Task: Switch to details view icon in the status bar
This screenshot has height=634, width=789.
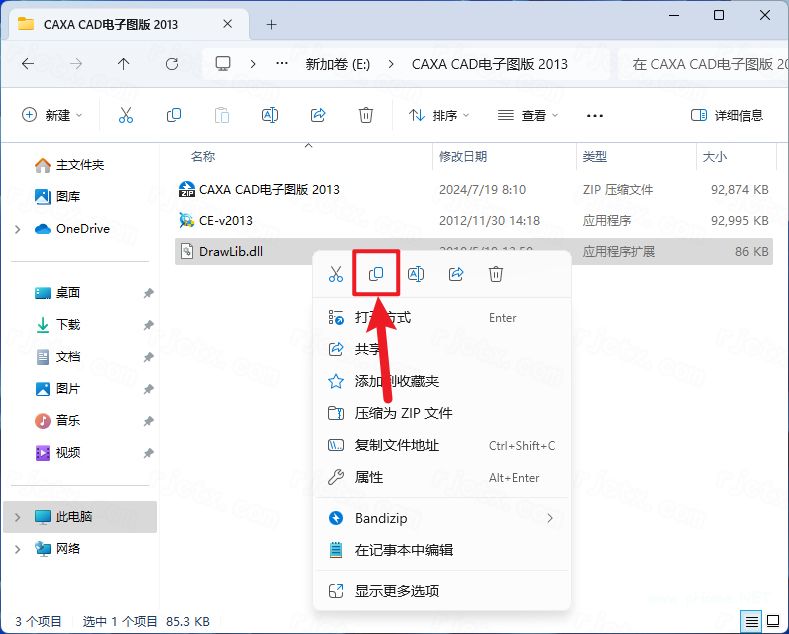Action: (752, 622)
